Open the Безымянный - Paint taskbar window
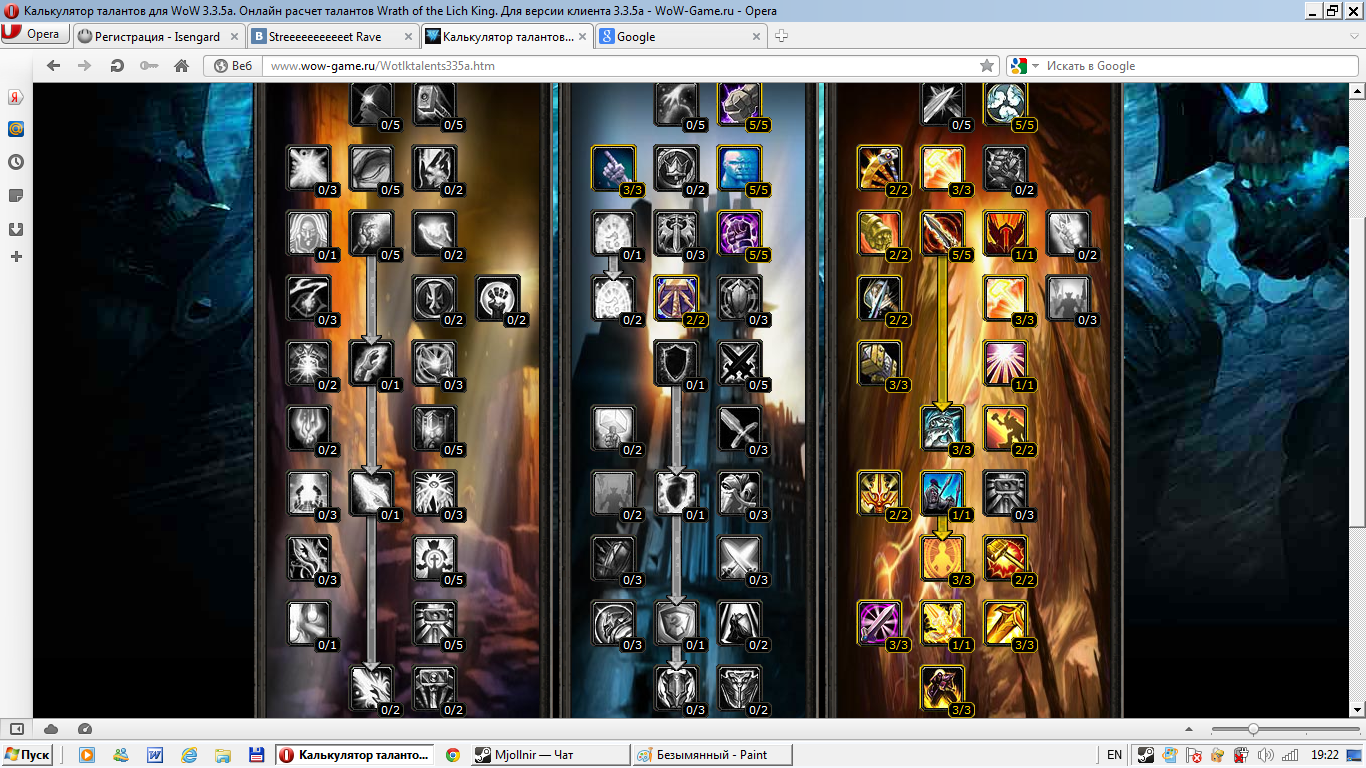This screenshot has width=1366, height=768. click(713, 755)
